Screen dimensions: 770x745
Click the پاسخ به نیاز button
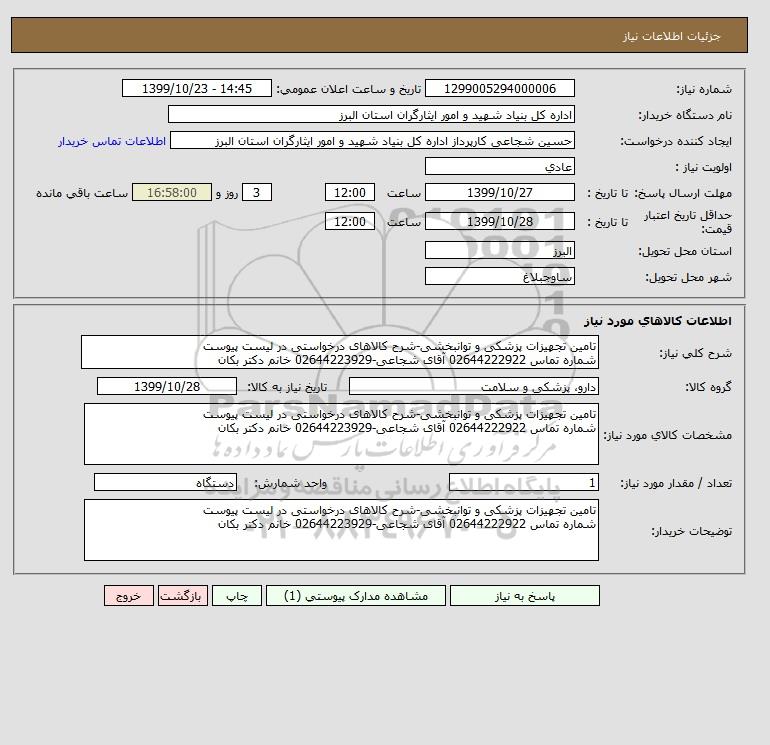(524, 596)
